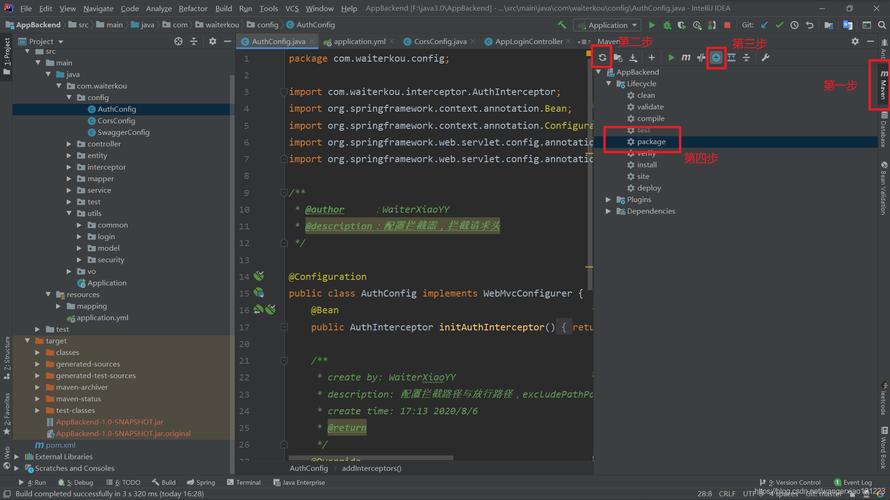This screenshot has height=500, width=890.
Task: Open the VCS menu
Action: (x=292, y=9)
